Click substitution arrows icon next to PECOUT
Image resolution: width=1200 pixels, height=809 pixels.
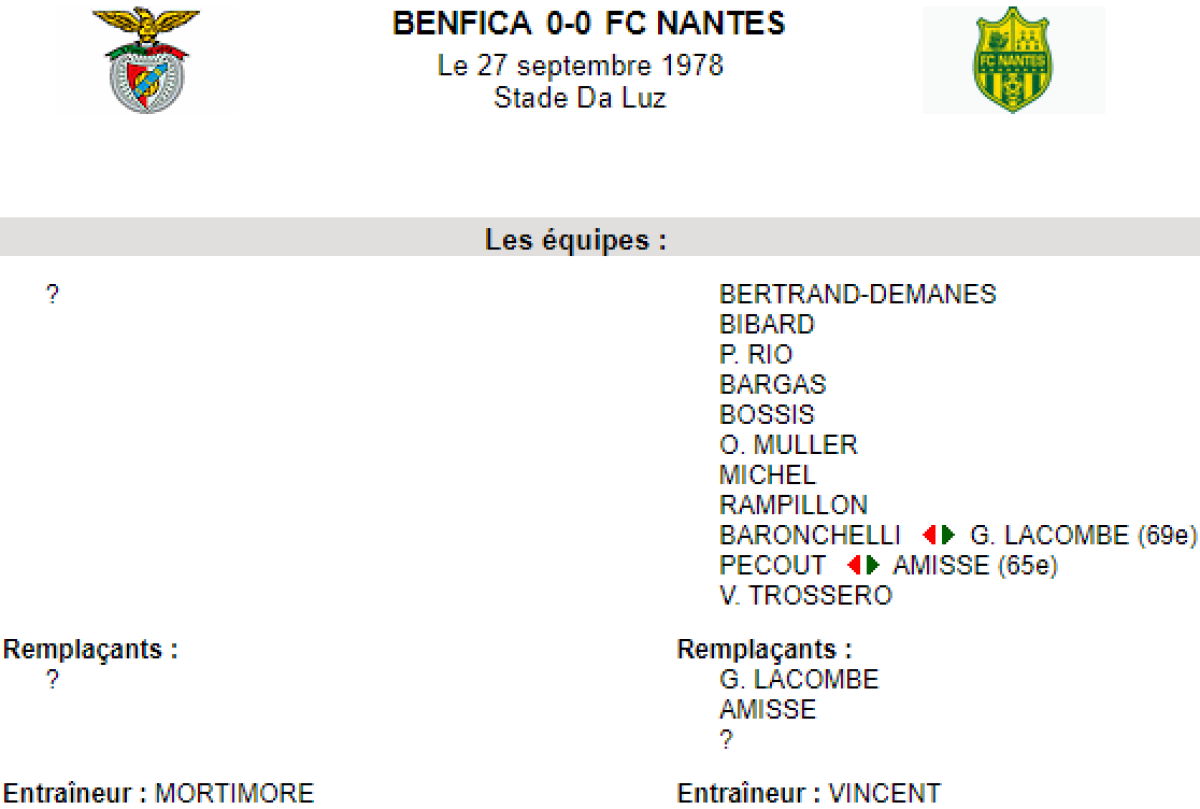point(862,565)
